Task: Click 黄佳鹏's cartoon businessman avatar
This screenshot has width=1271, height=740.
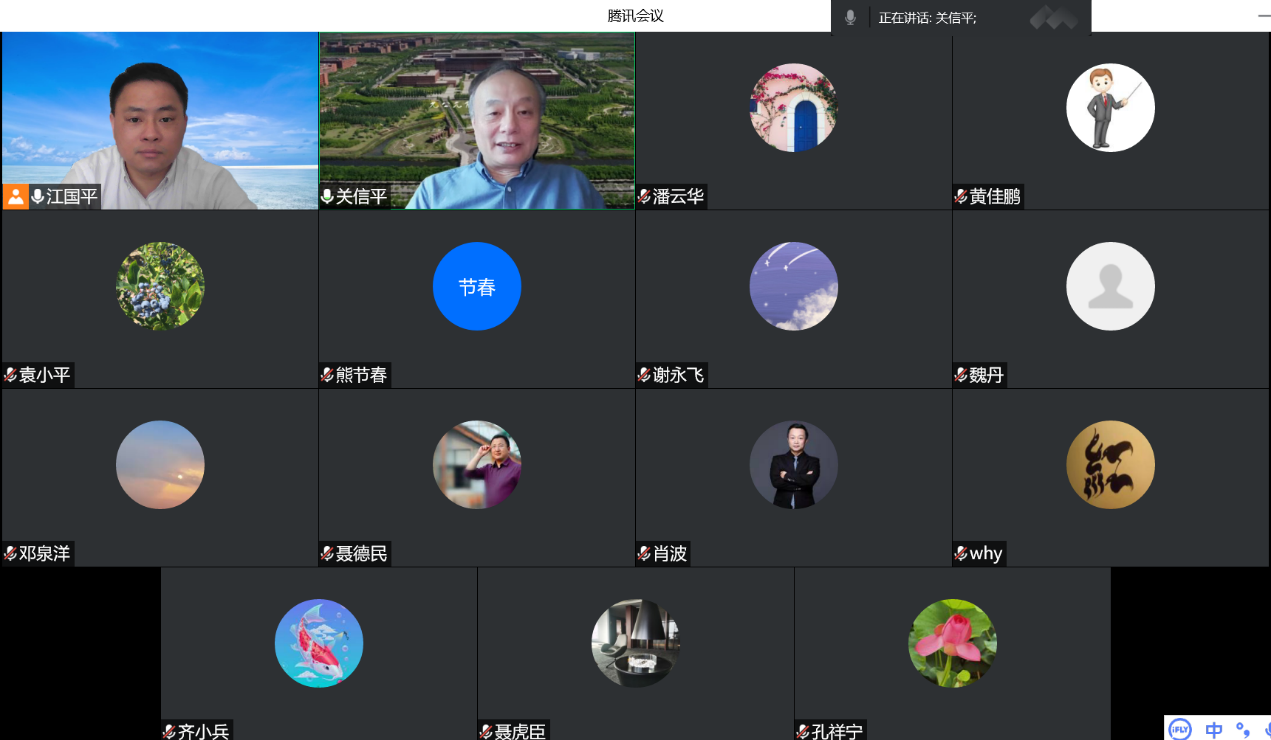Action: [1111, 108]
